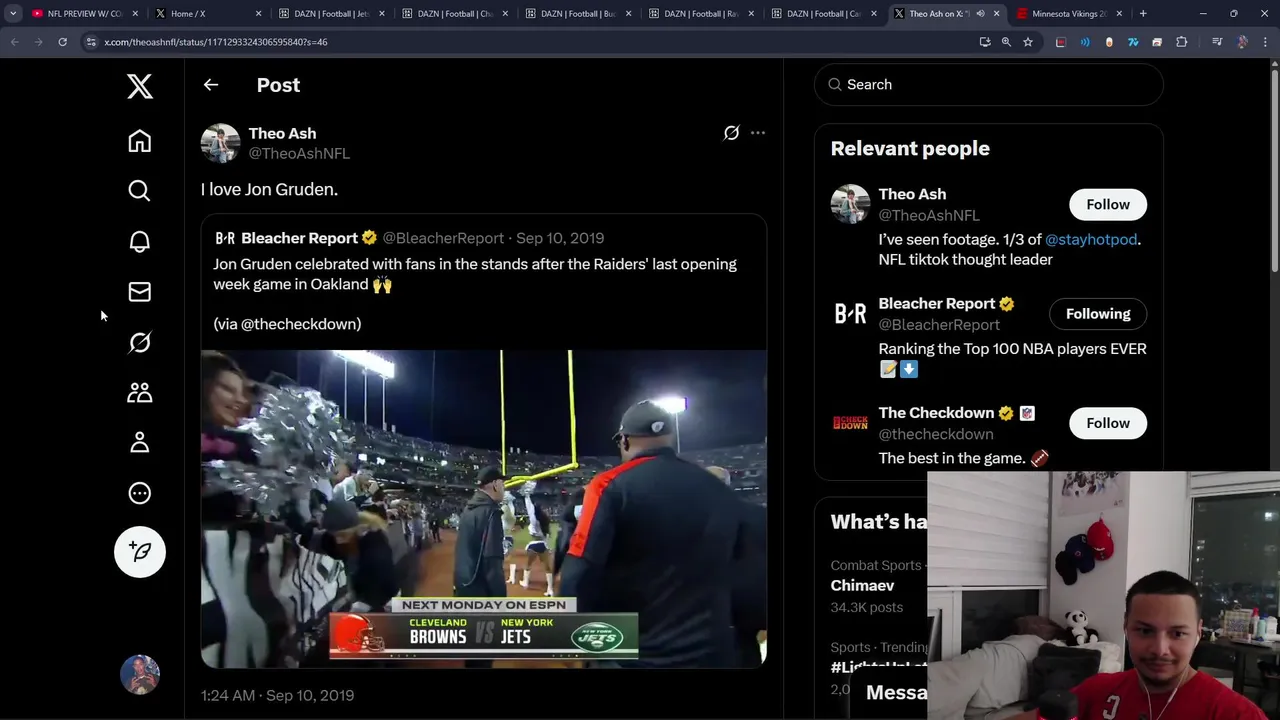The width and height of the screenshot is (1280, 720).
Task: Open the Chimaev trending topic
Action: point(862,586)
